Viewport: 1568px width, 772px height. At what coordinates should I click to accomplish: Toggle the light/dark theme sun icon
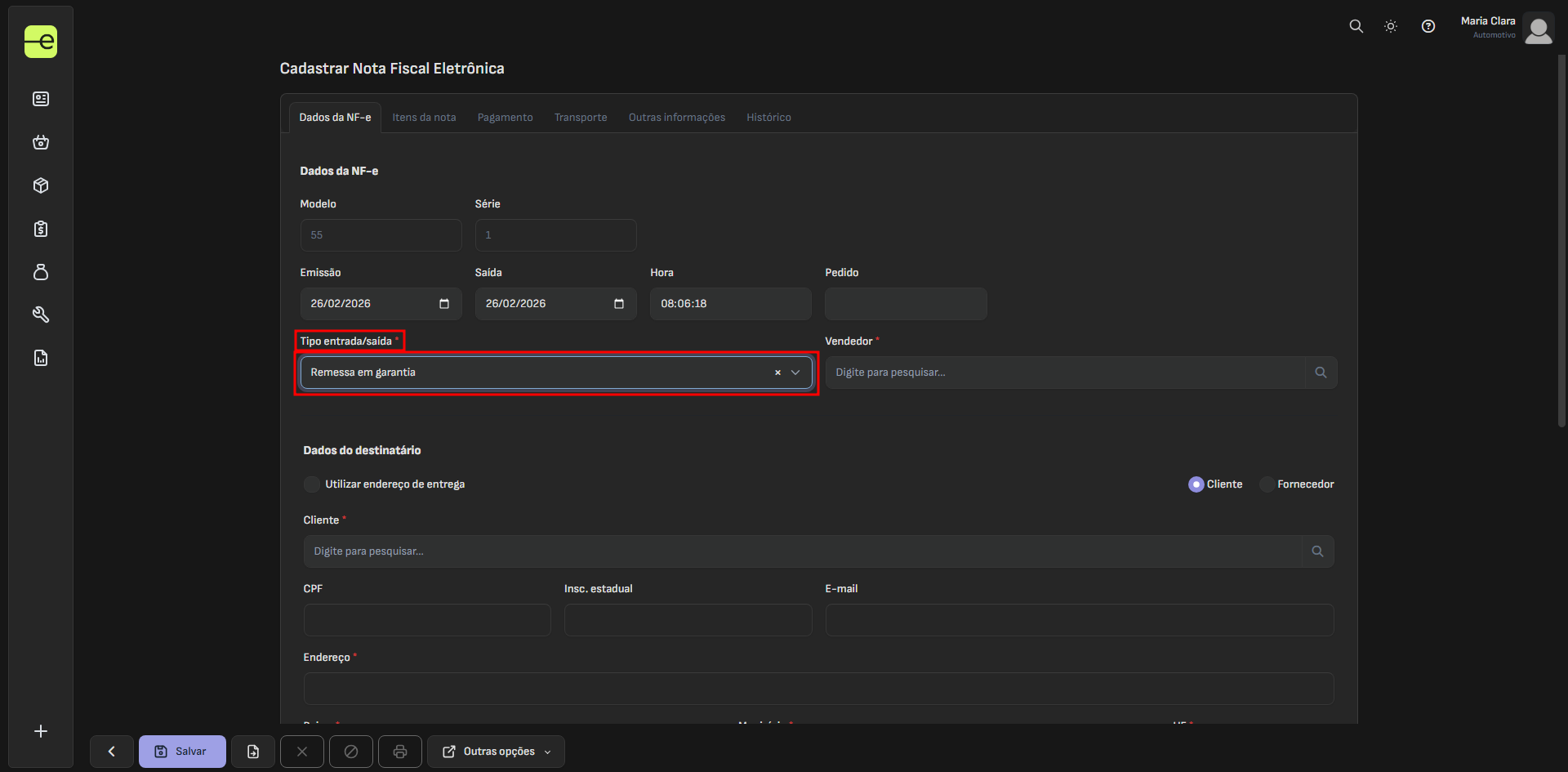[1391, 26]
